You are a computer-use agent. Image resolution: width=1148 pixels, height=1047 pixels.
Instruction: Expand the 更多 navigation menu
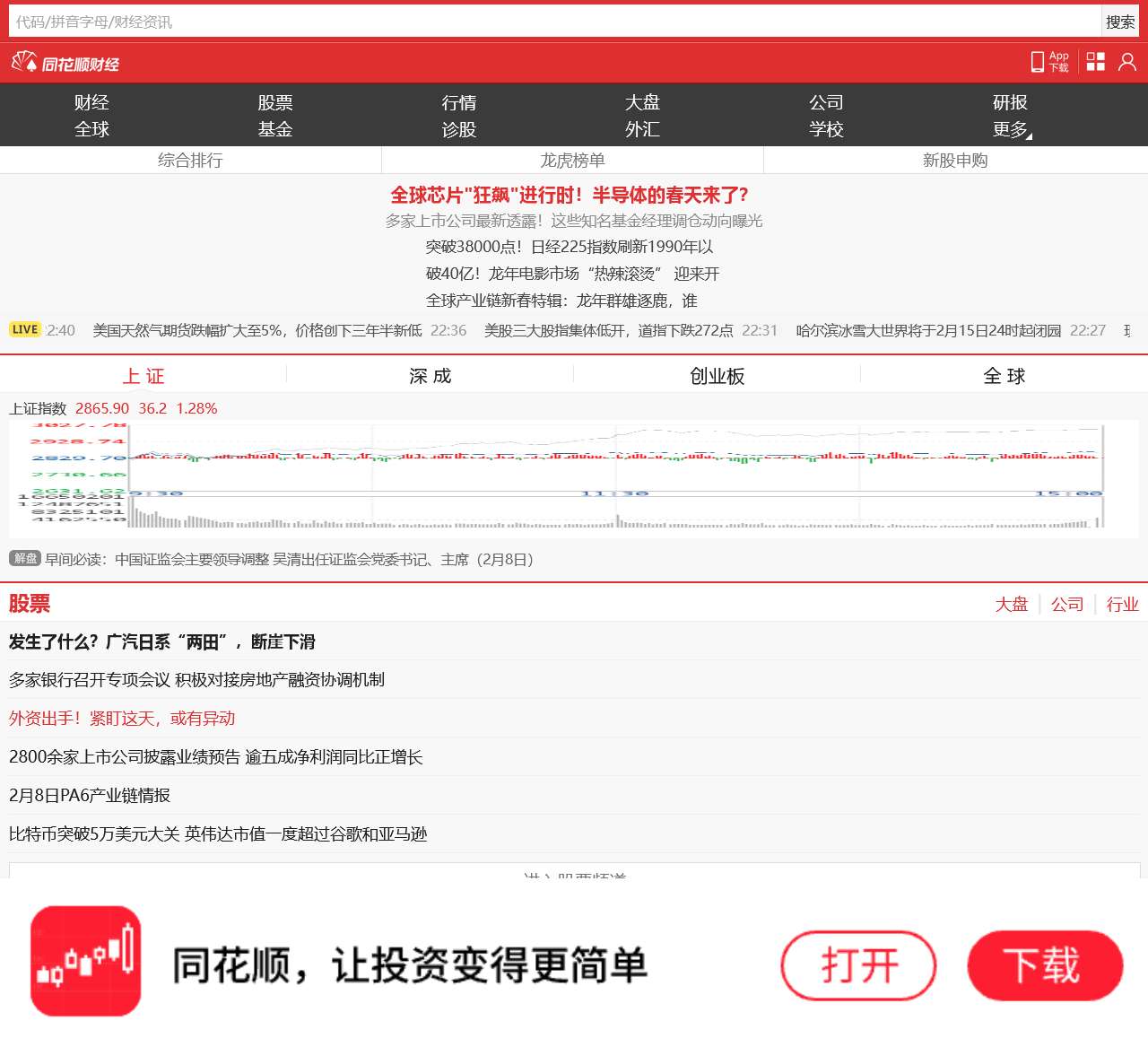1011,130
